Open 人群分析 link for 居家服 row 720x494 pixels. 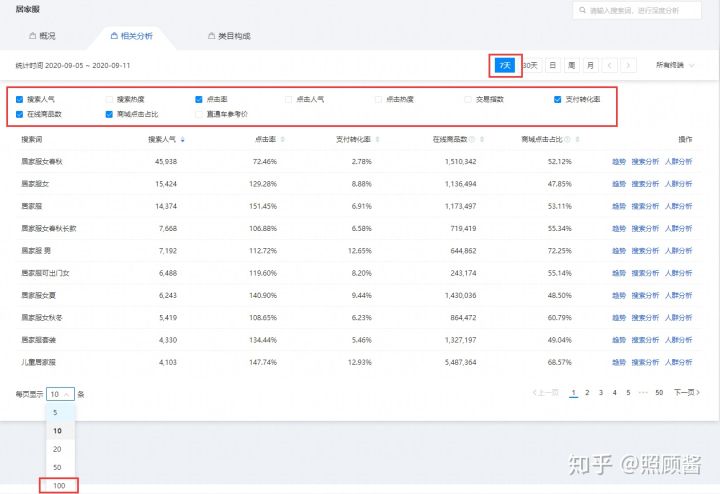[x=679, y=206]
